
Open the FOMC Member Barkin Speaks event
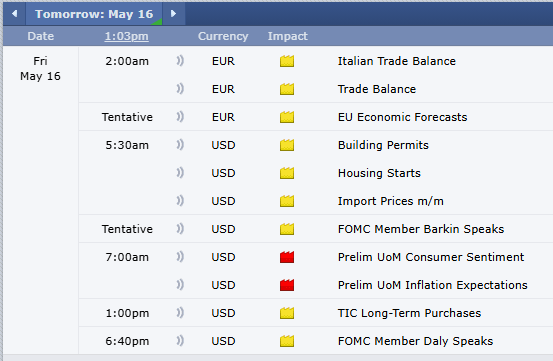pos(421,229)
